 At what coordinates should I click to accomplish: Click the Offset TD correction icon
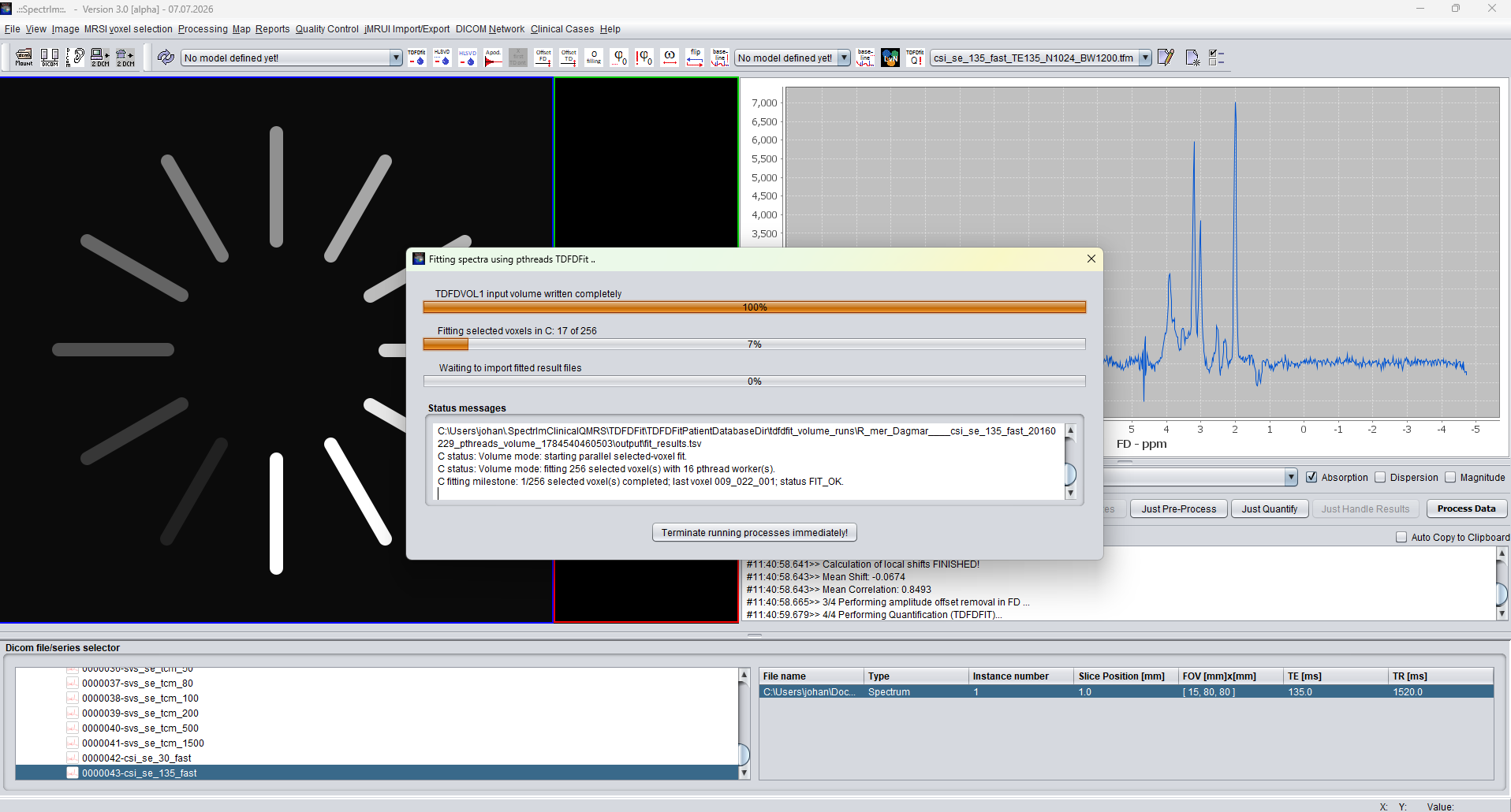click(x=569, y=58)
